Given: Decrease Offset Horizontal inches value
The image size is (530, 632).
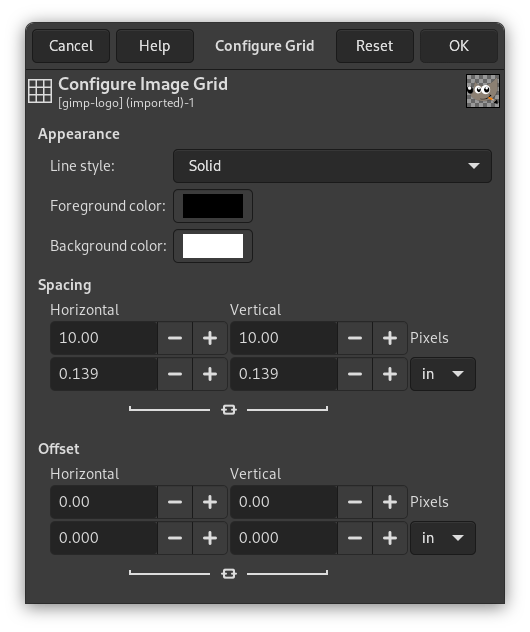Looking at the screenshot, I should click(x=175, y=538).
